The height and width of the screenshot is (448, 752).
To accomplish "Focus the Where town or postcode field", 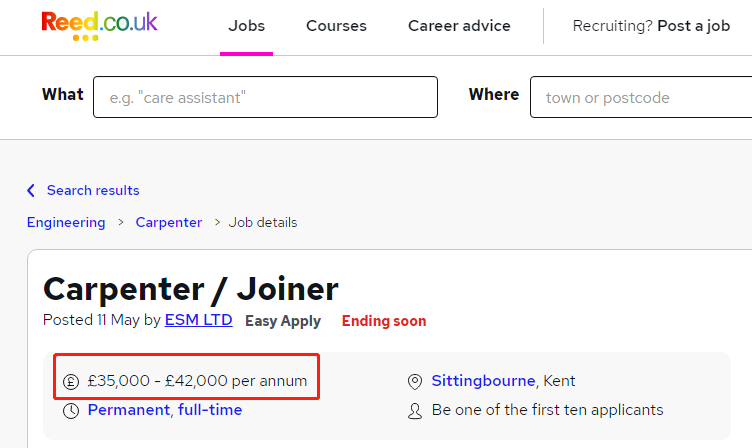I will coord(641,97).
